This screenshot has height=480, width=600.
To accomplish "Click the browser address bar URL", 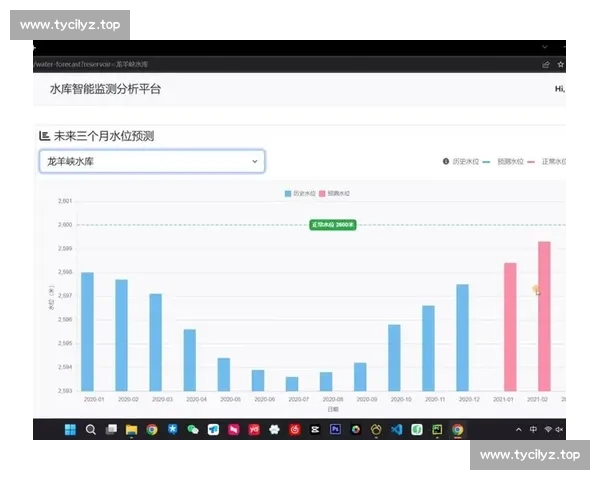I will [91, 64].
